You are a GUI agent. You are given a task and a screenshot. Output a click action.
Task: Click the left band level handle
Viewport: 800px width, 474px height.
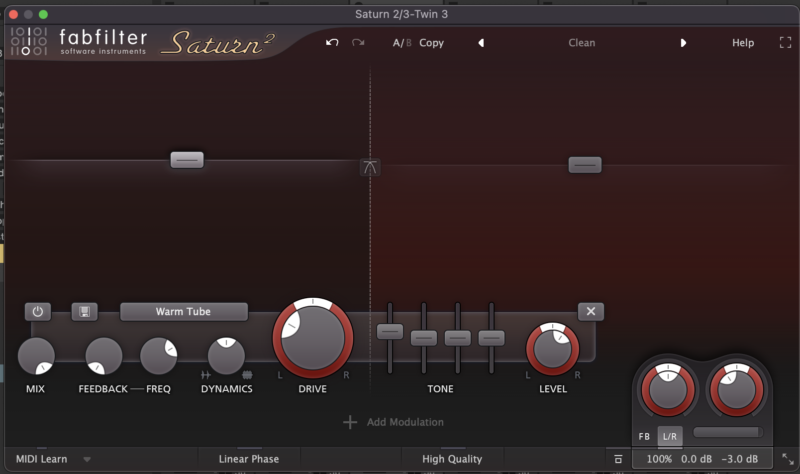(187, 160)
